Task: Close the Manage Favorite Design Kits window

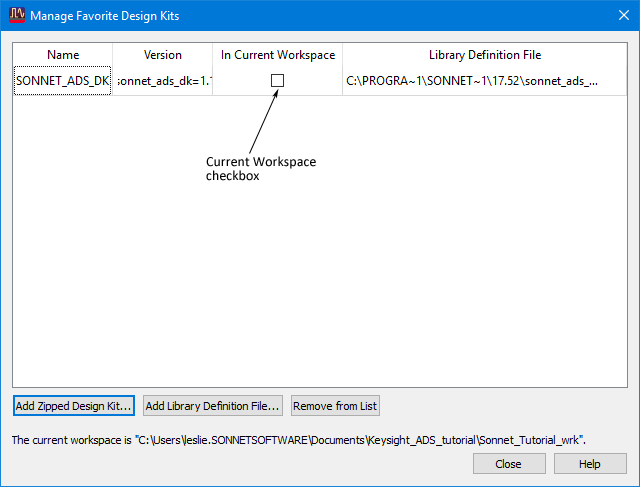Action: tap(623, 16)
